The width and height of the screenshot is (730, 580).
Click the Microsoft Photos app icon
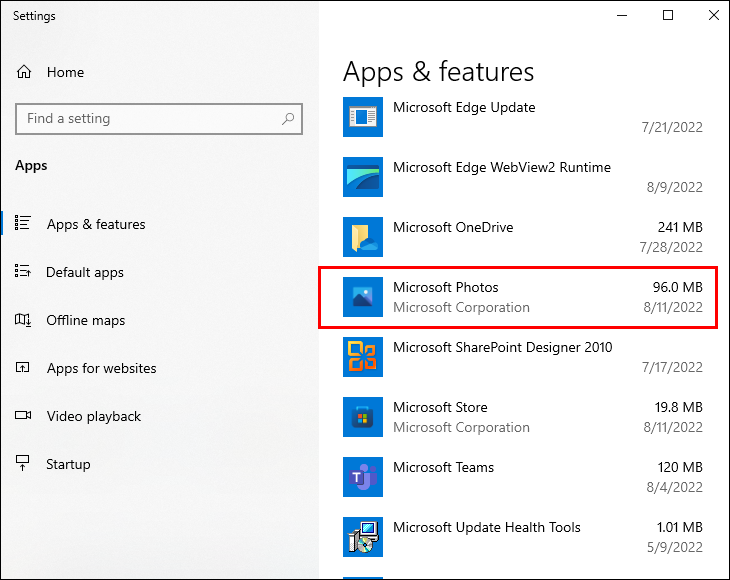click(363, 297)
